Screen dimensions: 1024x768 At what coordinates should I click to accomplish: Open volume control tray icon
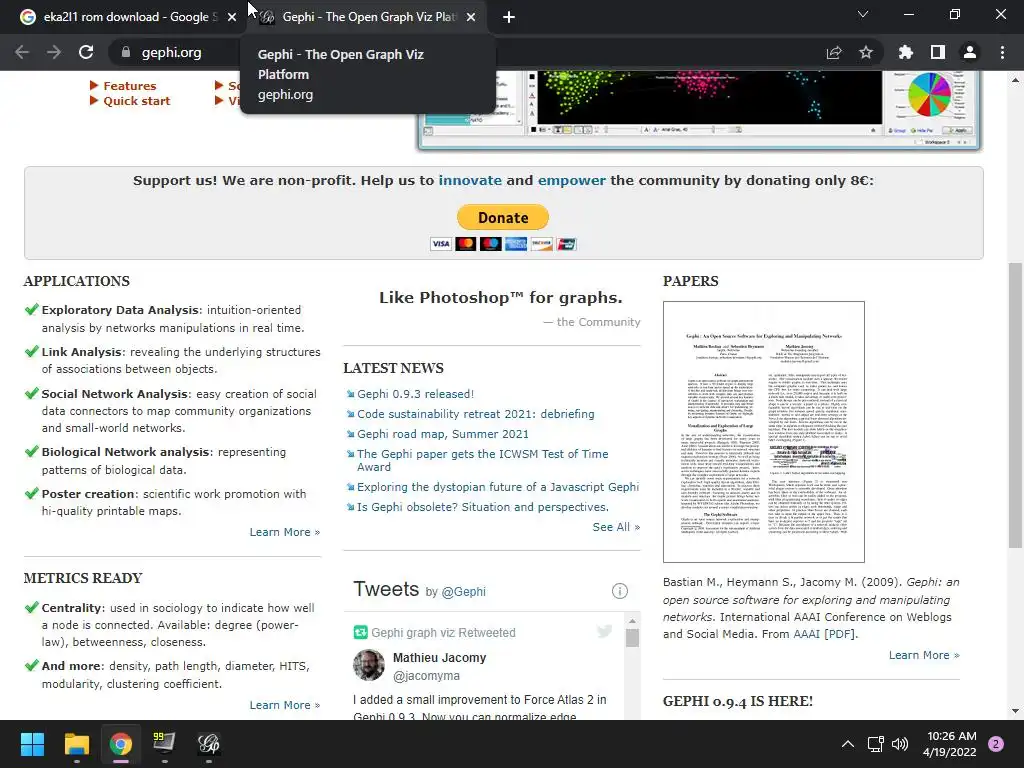coord(900,744)
